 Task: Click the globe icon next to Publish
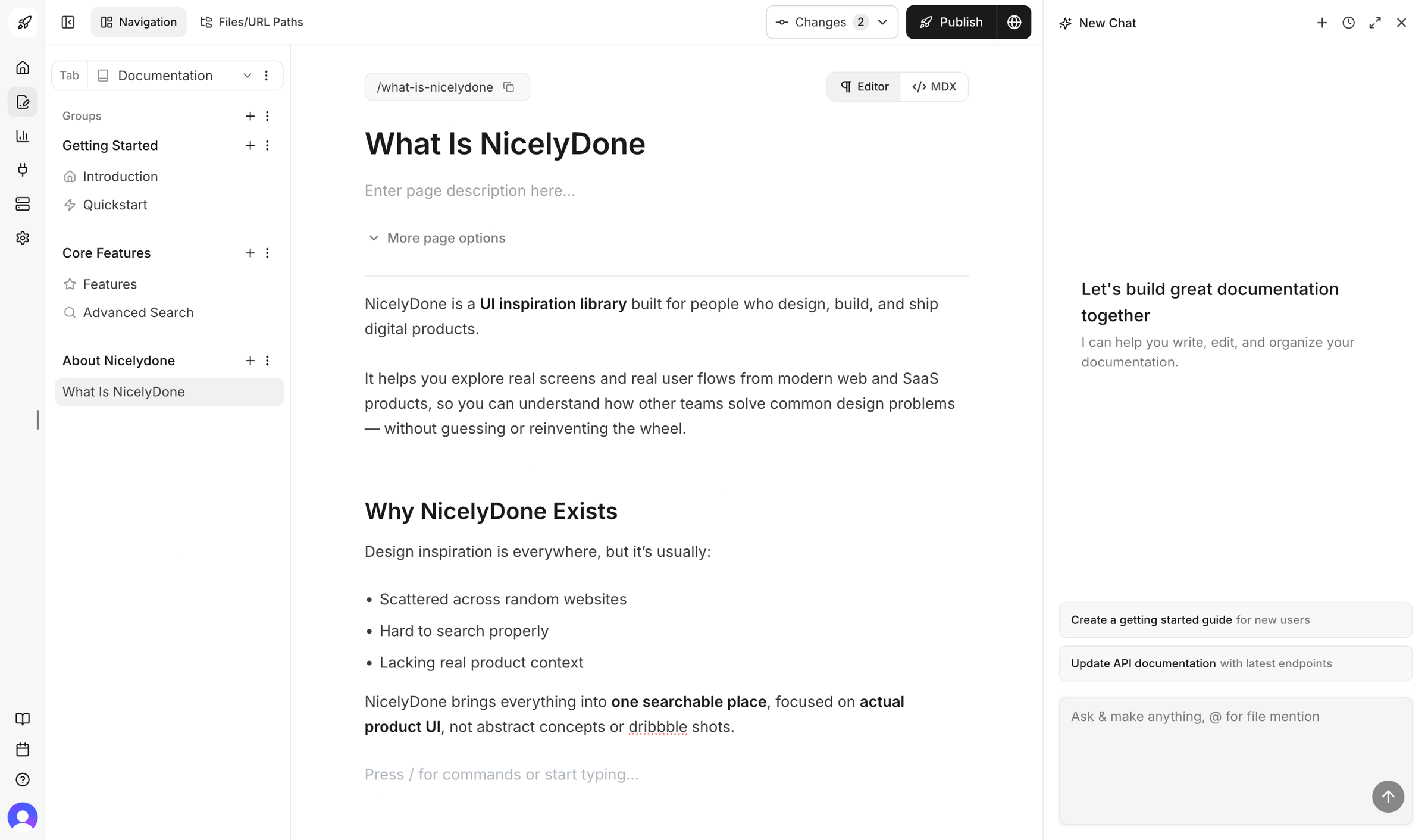[1014, 23]
